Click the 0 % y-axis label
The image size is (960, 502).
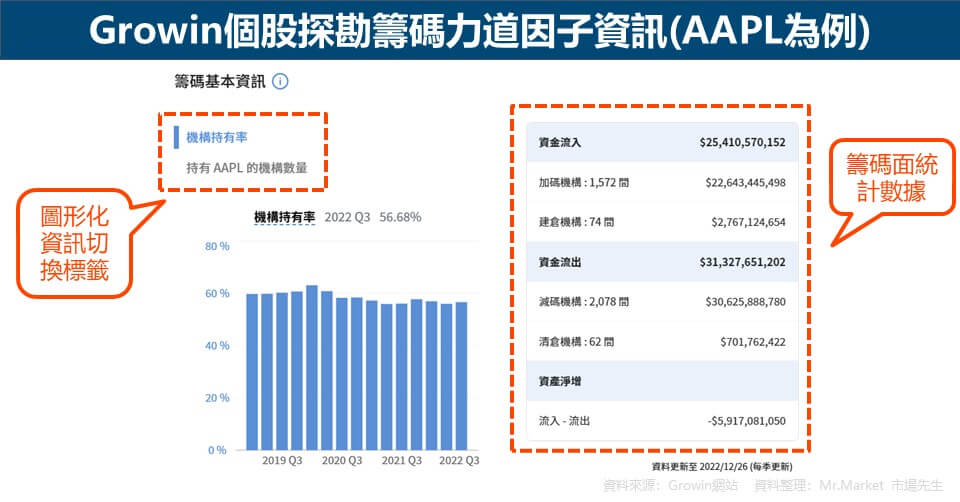coord(217,451)
